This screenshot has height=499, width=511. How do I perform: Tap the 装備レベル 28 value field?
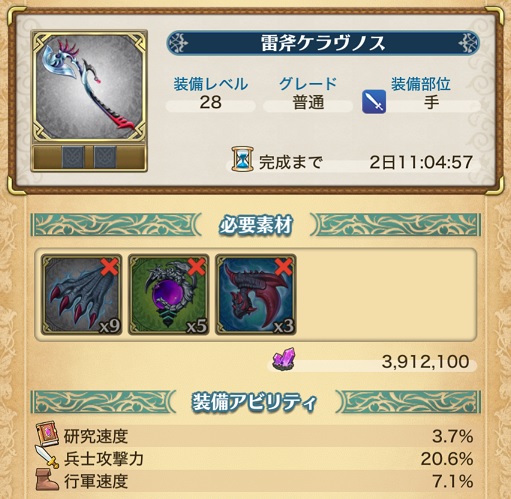[x=211, y=103]
